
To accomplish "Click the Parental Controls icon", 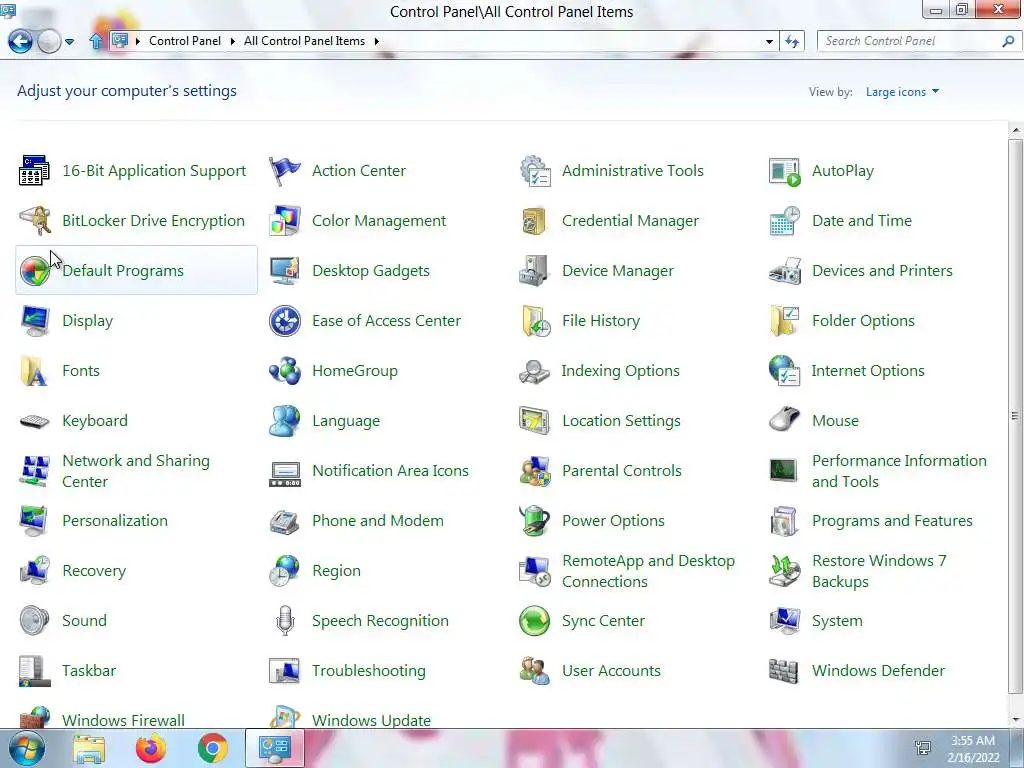I will pyautogui.click(x=535, y=471).
